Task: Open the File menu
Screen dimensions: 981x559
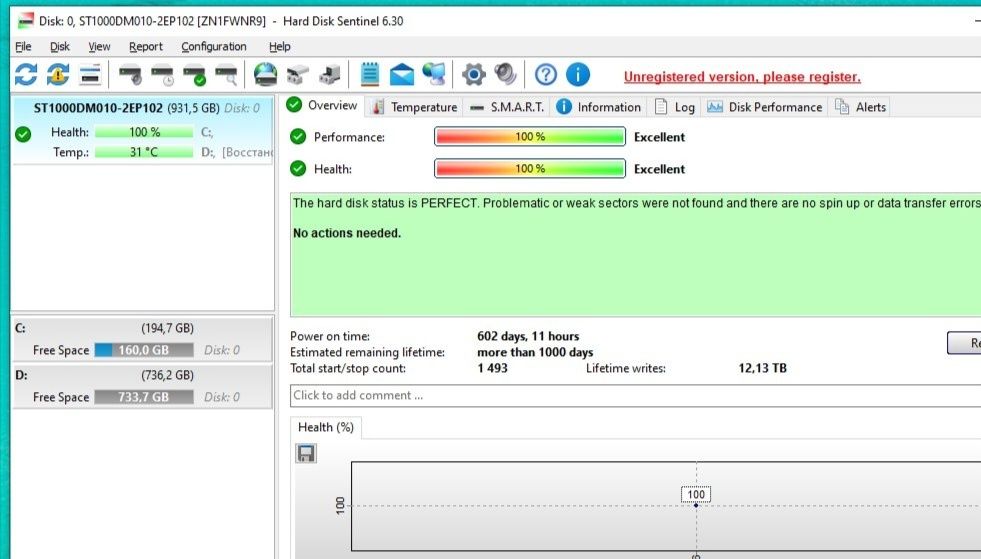Action: point(23,46)
